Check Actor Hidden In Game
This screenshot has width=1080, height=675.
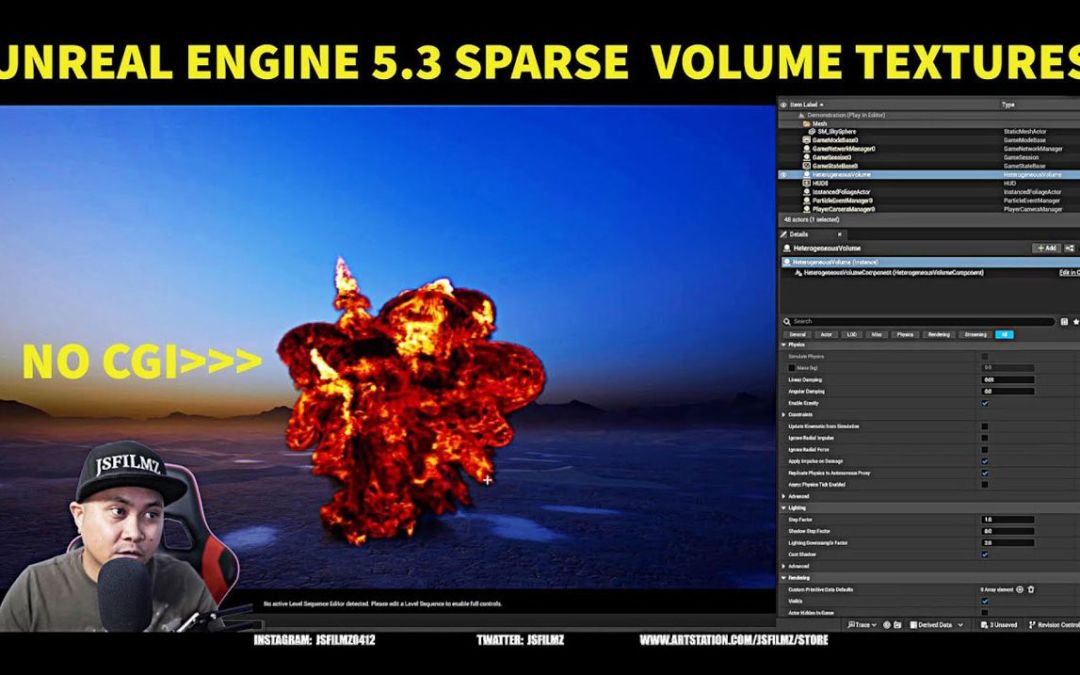(985, 612)
